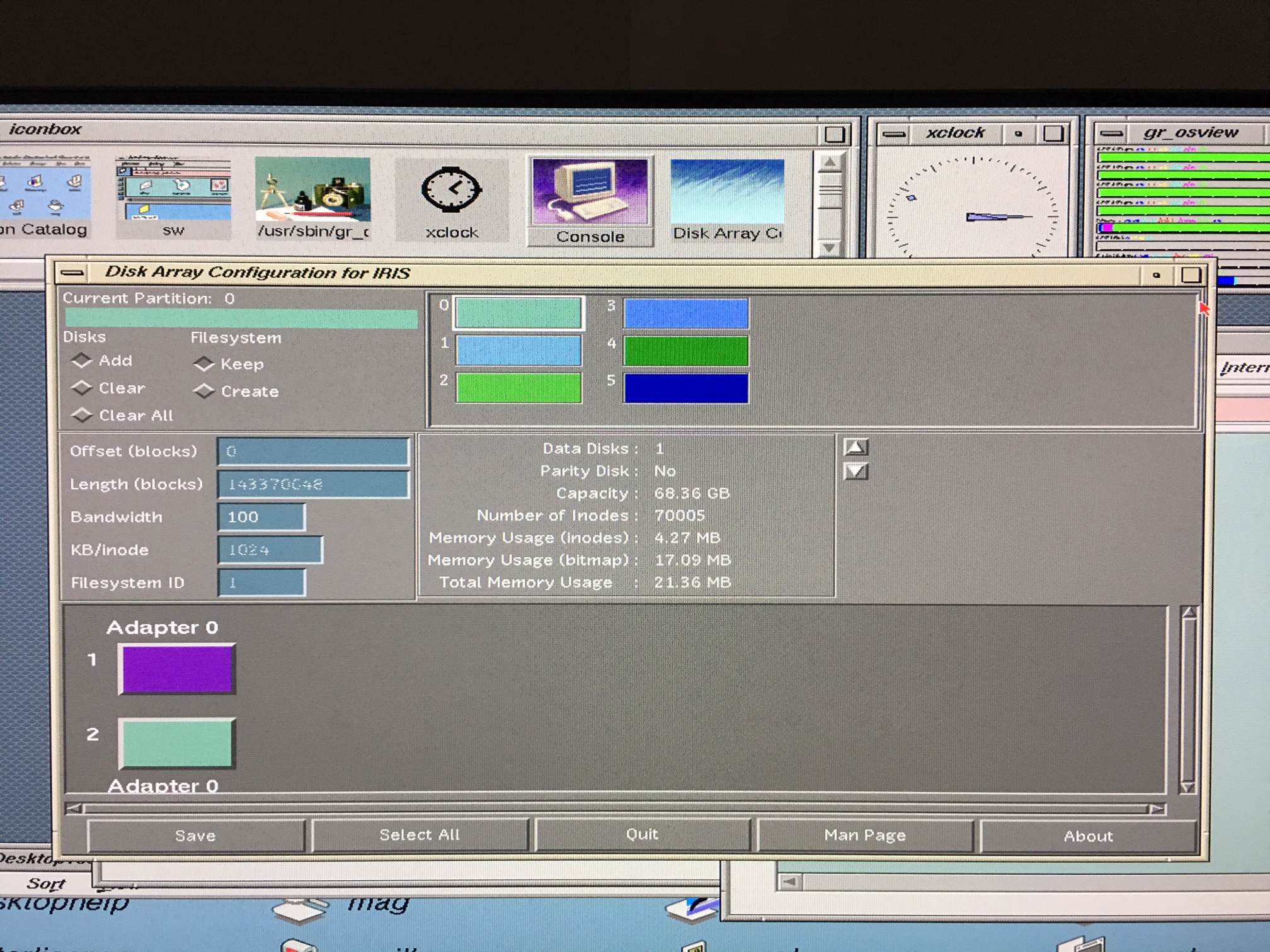This screenshot has width=1270, height=952.
Task: Open the iconbox window menu via maximize square
Action: click(x=834, y=133)
